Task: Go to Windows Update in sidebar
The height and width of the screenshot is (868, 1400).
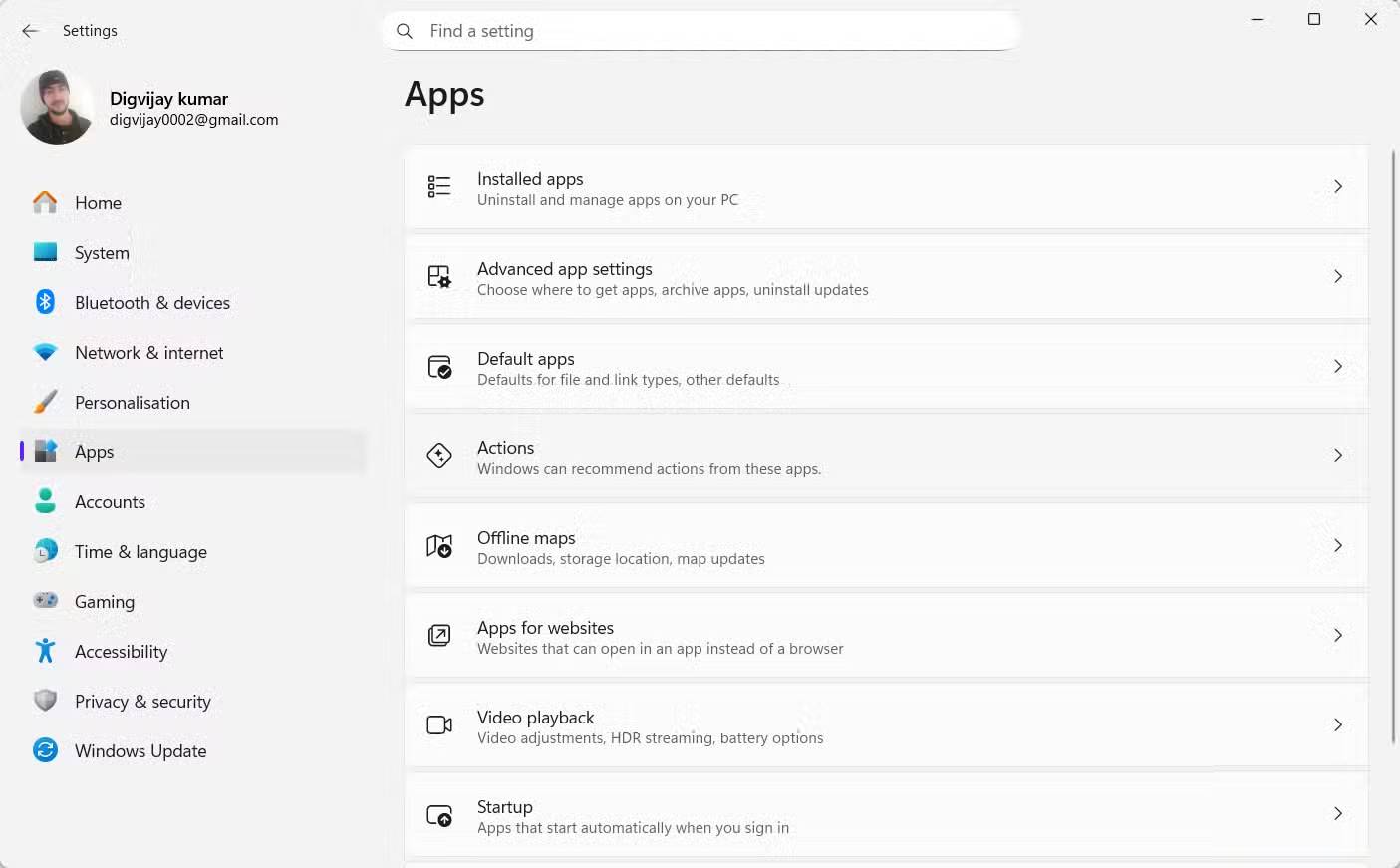Action: [x=140, y=751]
